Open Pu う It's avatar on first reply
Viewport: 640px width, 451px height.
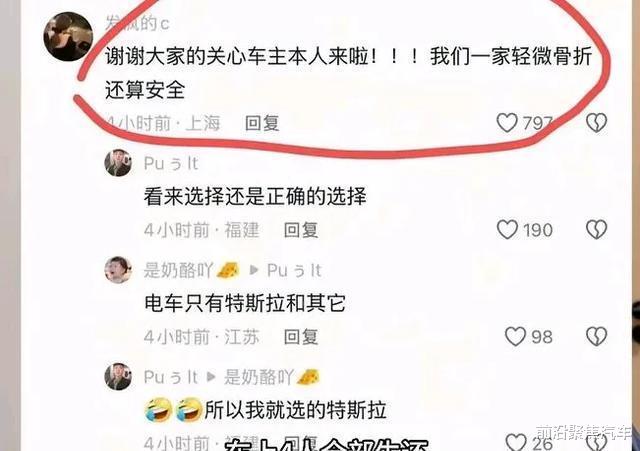click(118, 163)
